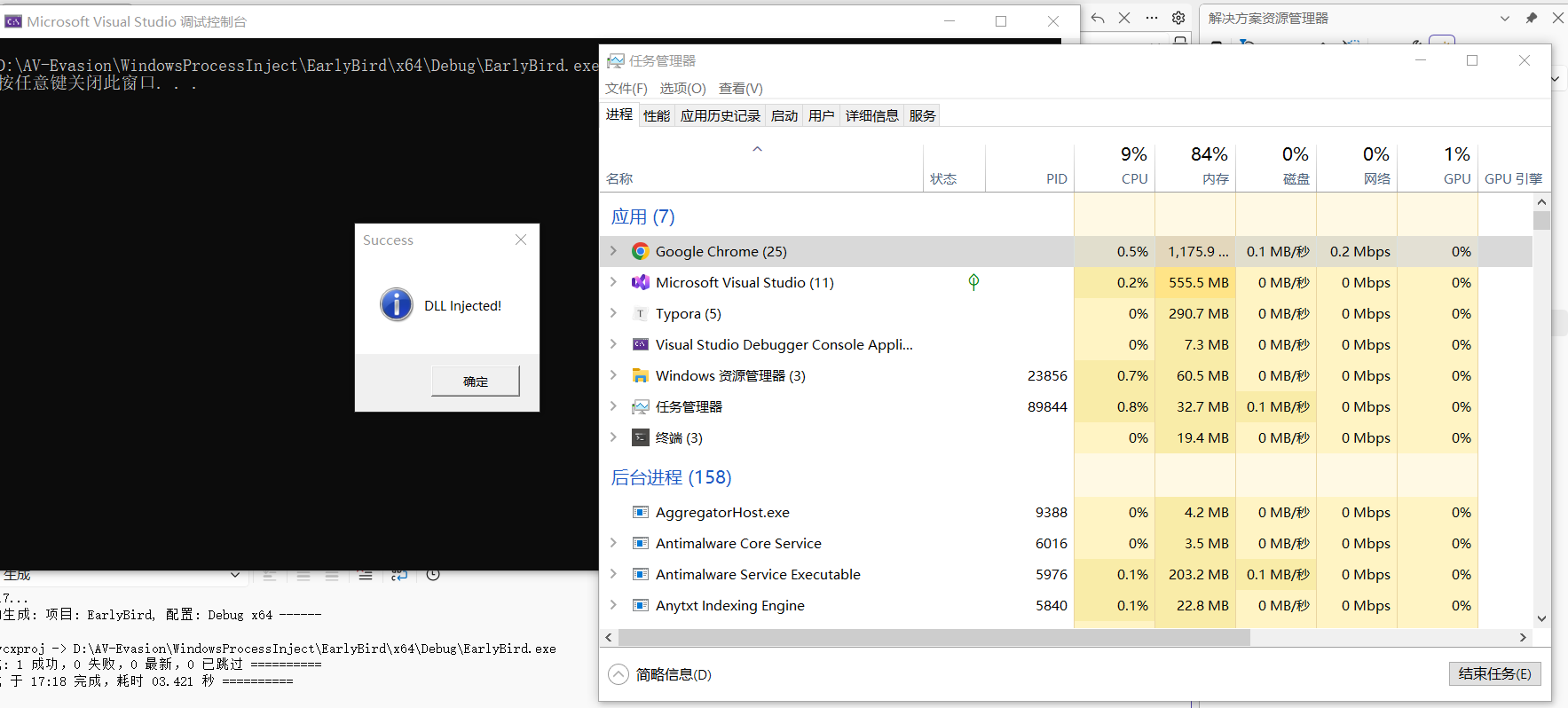This screenshot has height=708, width=1568.
Task: Switch to the 详细信息 tab
Action: (x=872, y=116)
